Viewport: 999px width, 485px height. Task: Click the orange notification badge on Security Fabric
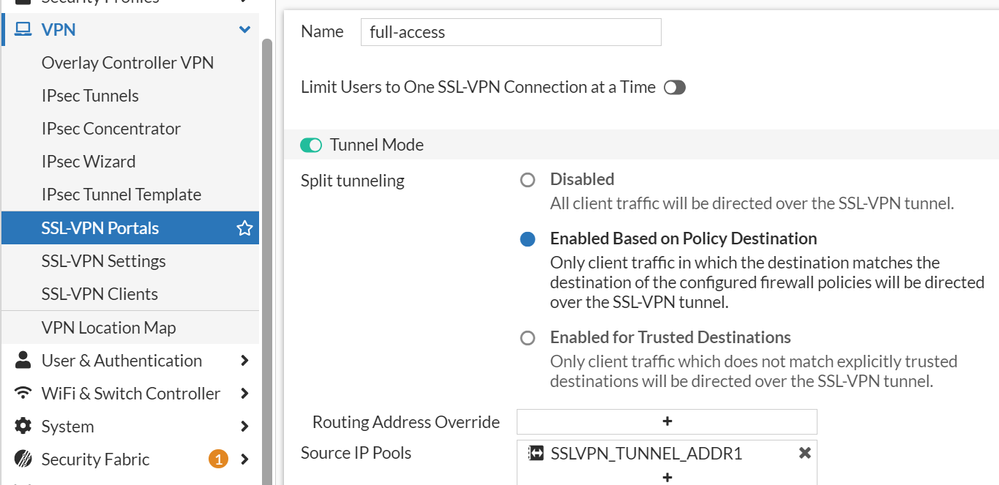(x=217, y=459)
